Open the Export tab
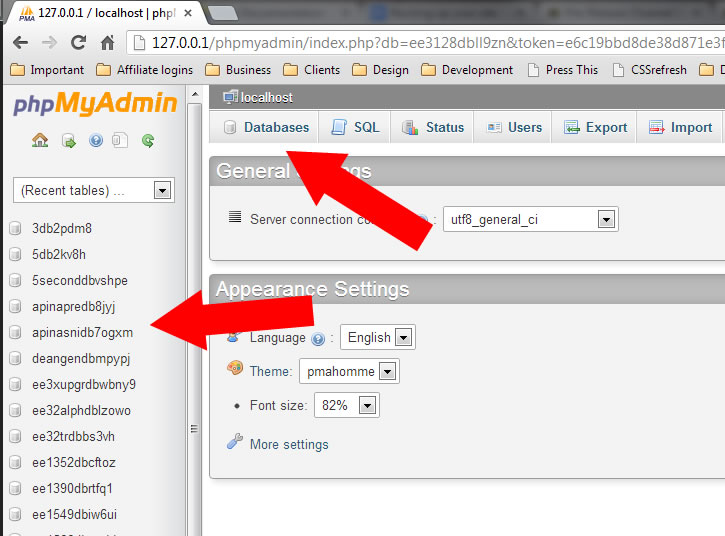The height and width of the screenshot is (536, 725). click(595, 127)
